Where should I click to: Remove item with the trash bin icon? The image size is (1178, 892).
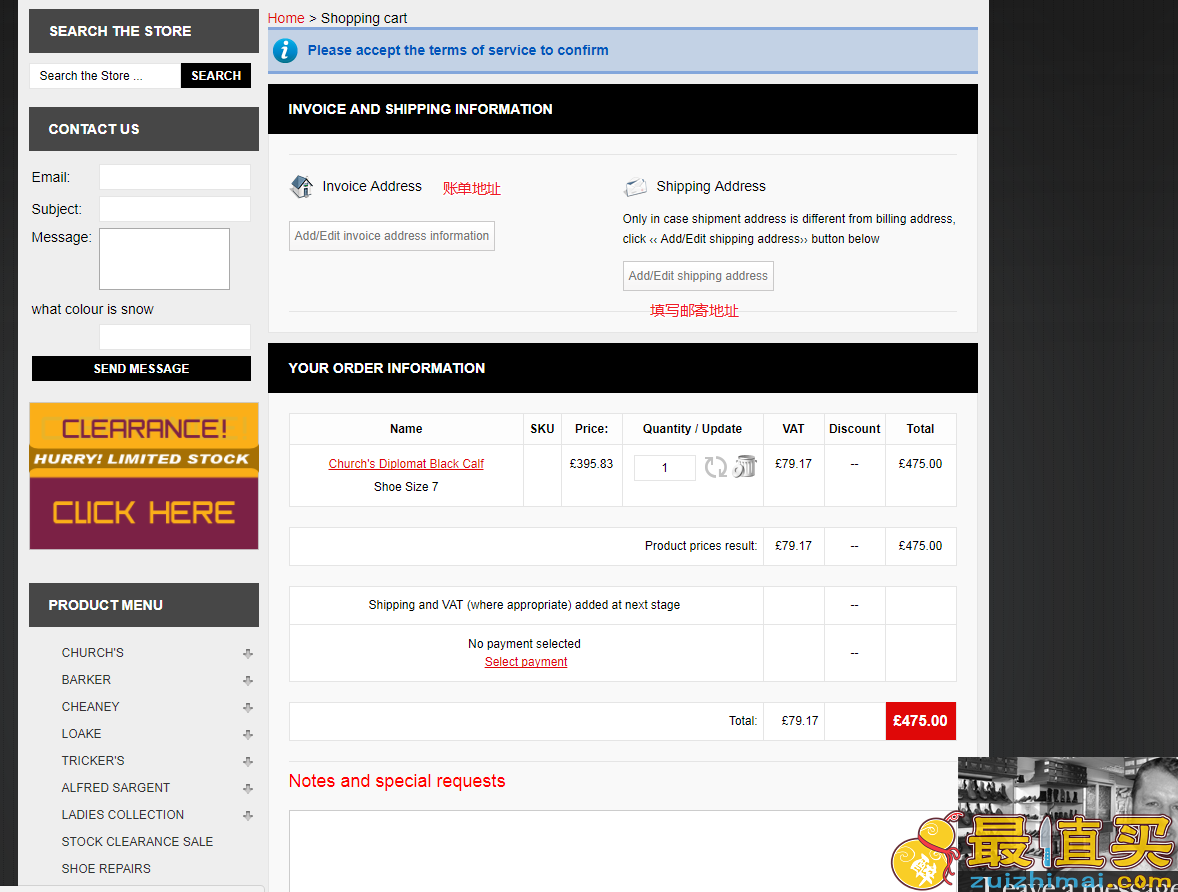(x=745, y=466)
